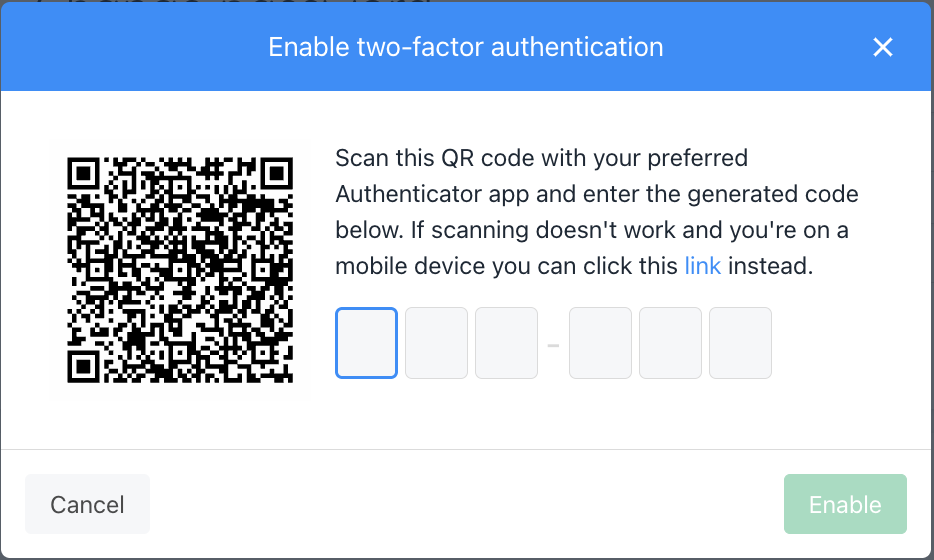Select the fifth digit code box
This screenshot has height=560, width=934.
coord(670,343)
